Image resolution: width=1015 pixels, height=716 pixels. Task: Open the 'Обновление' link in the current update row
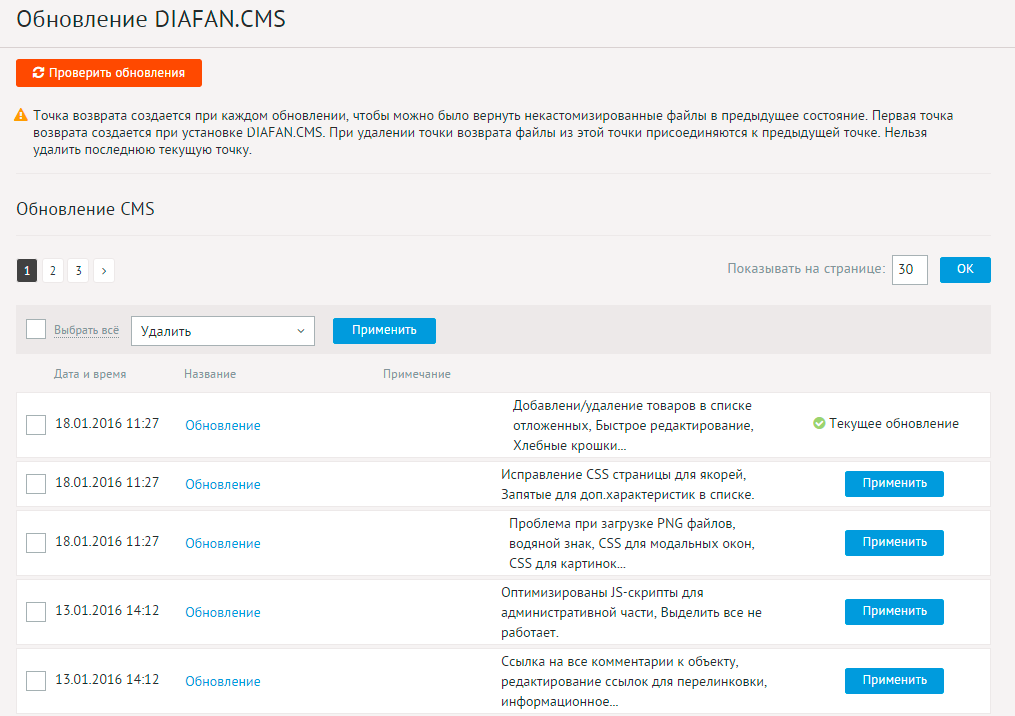(x=223, y=425)
